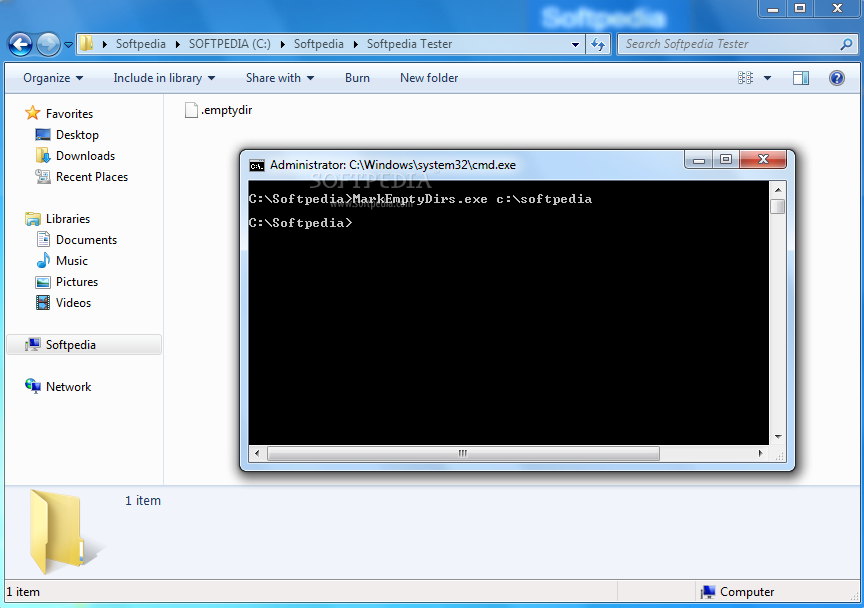Open Explorer help
Screen dimensions: 864x608
(836, 78)
